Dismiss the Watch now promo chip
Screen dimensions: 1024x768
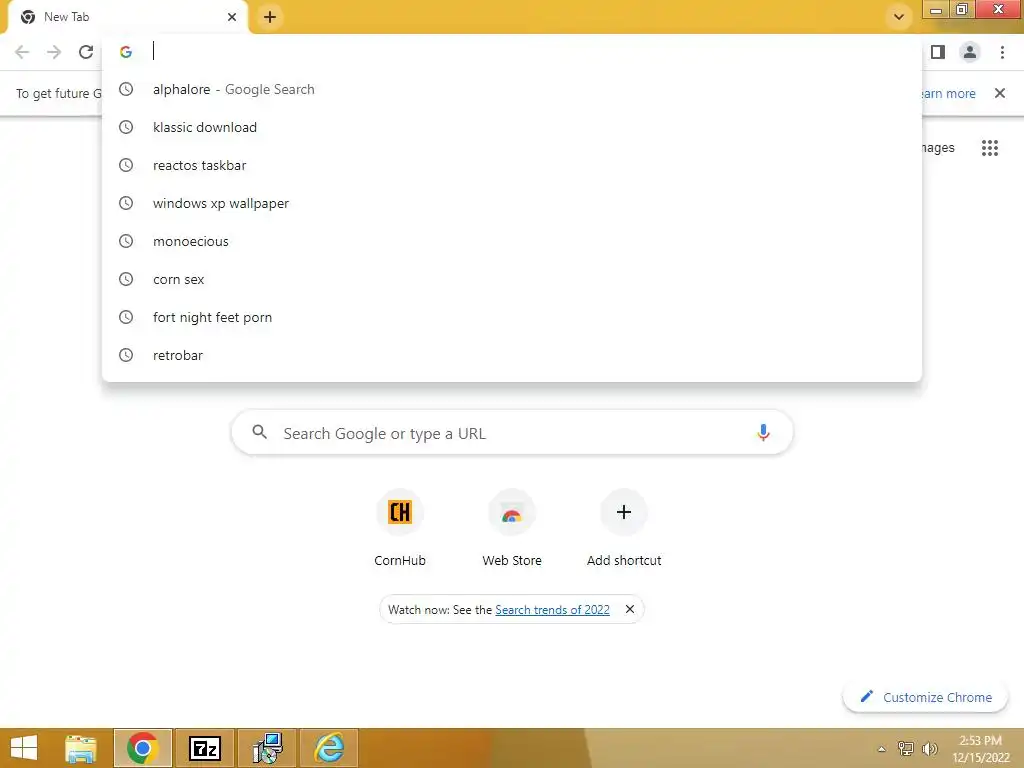(x=630, y=609)
